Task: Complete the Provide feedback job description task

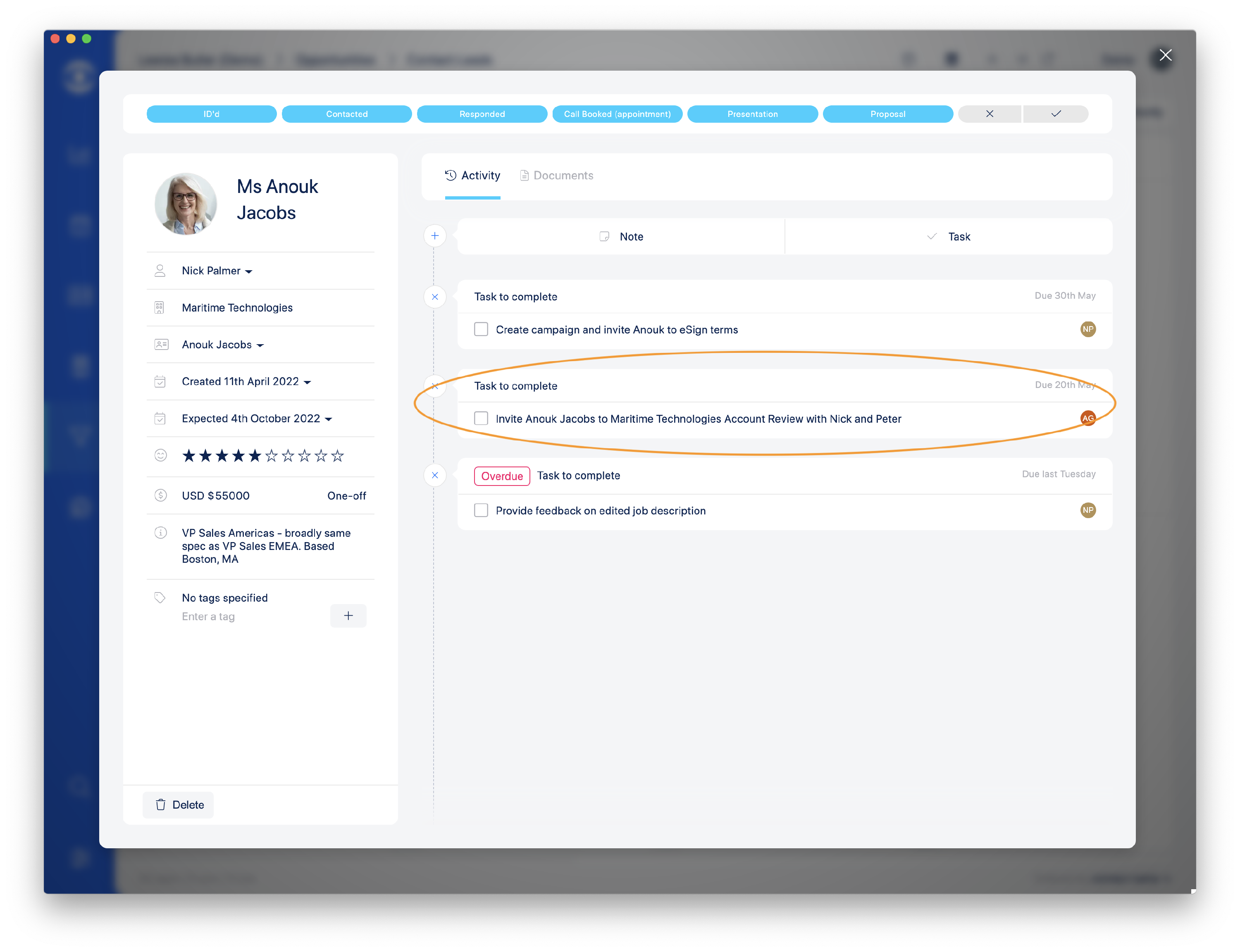Action: [481, 511]
